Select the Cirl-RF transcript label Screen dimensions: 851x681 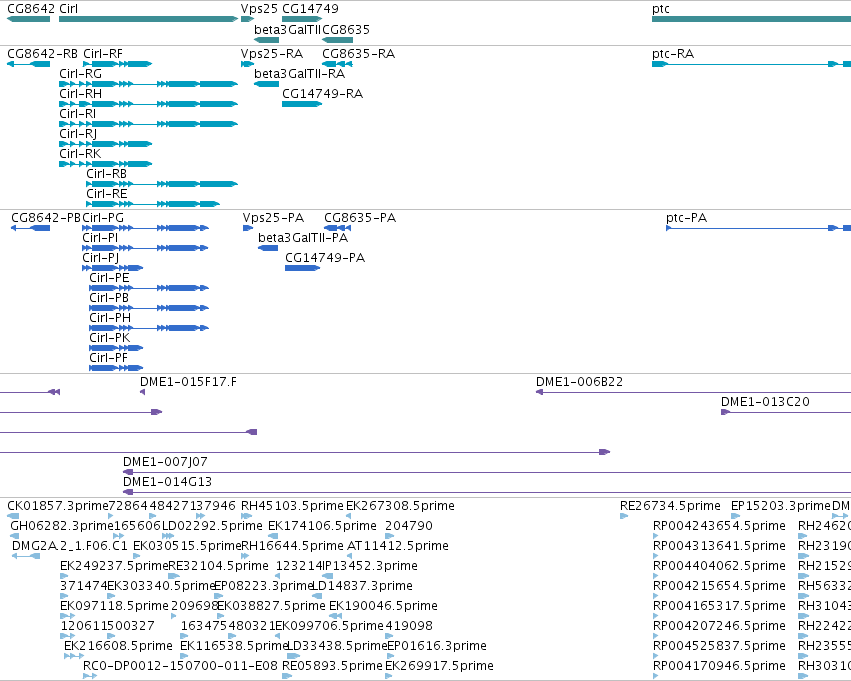coord(103,54)
